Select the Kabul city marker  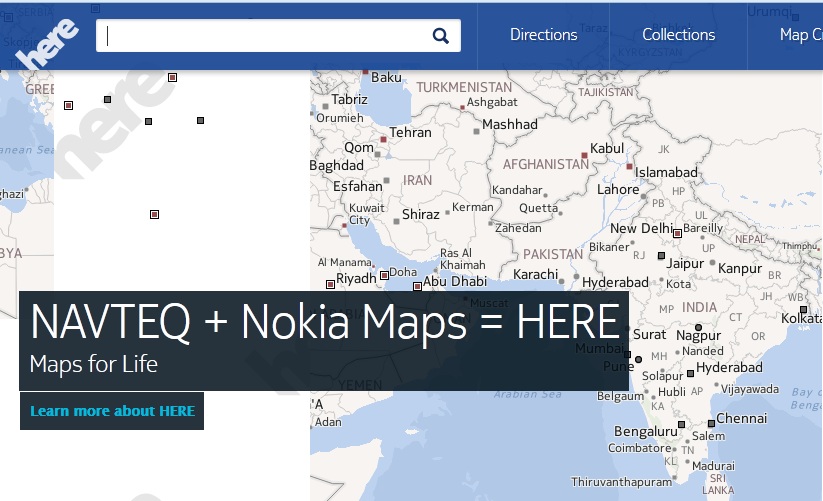[584, 156]
